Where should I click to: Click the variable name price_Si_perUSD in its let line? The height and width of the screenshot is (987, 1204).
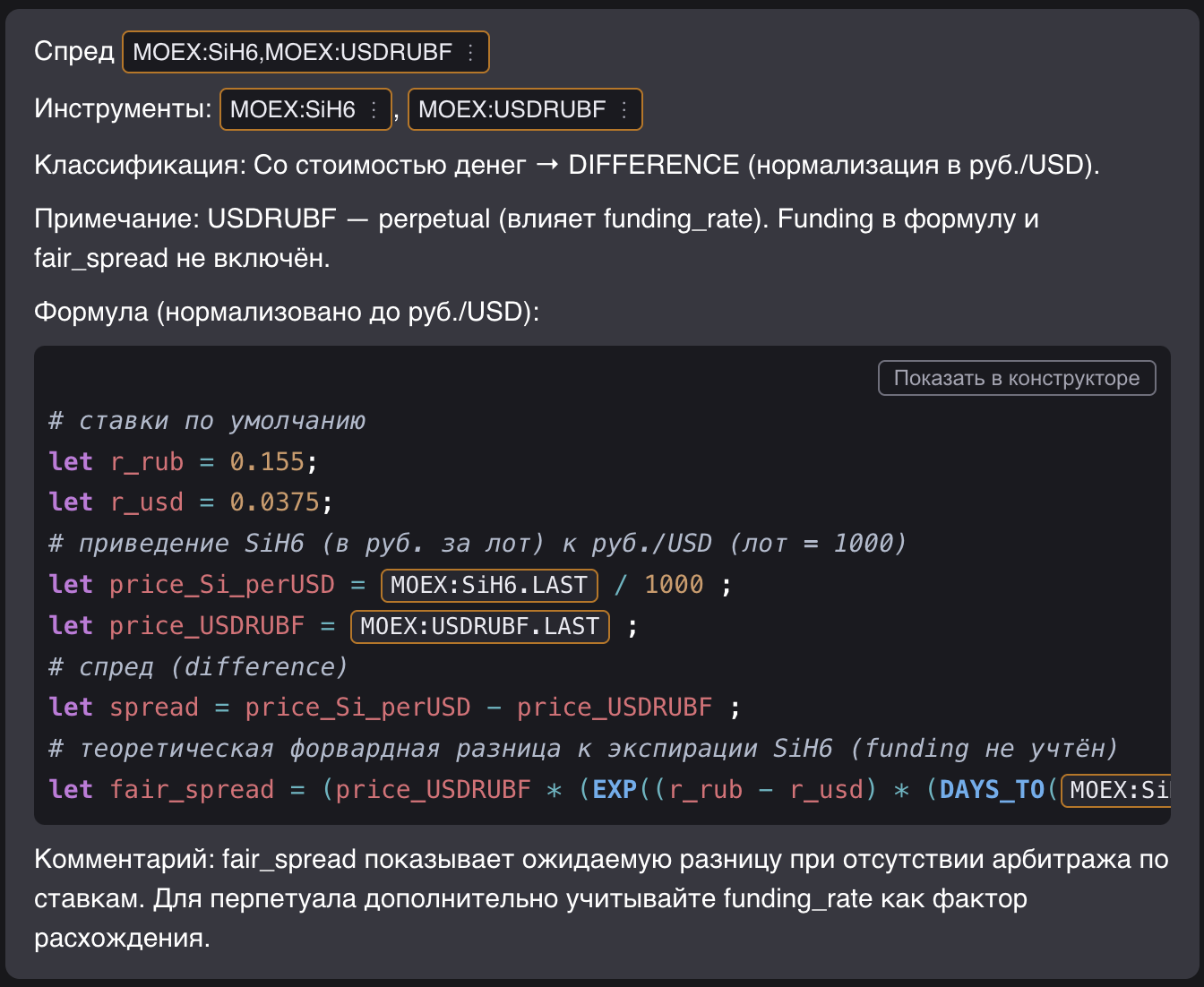[221, 585]
